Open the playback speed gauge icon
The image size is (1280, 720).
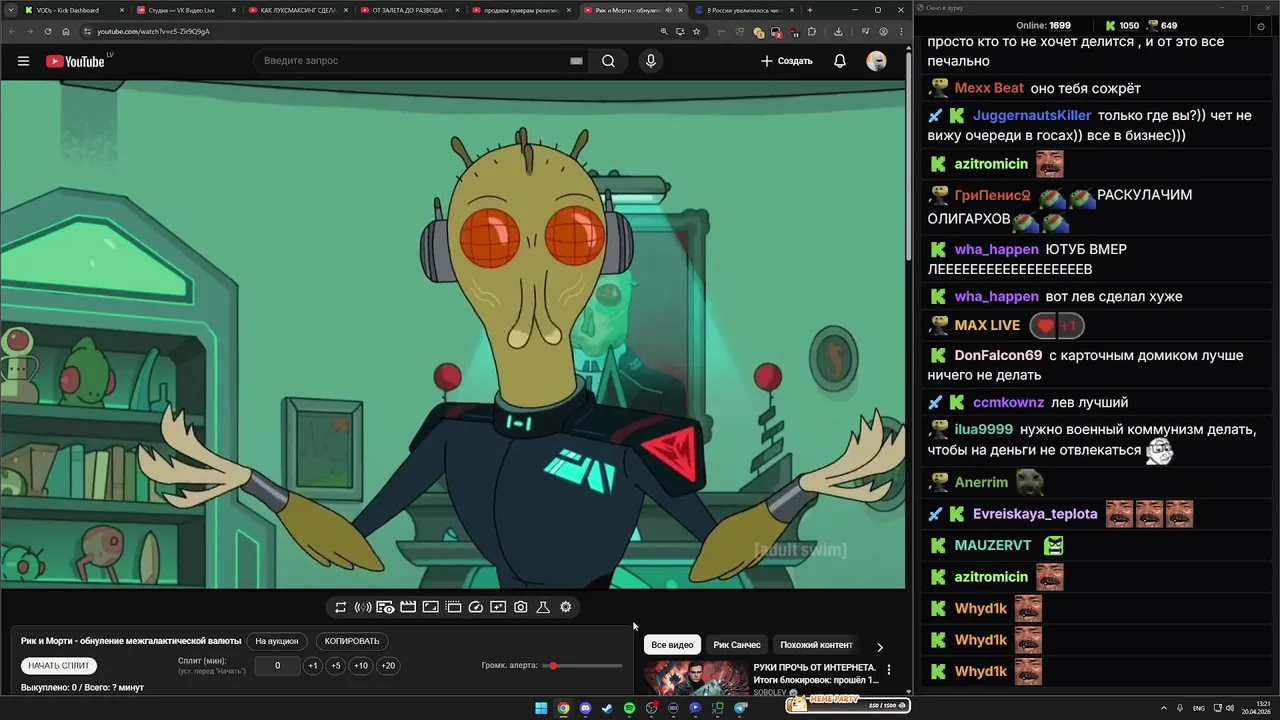(x=476, y=607)
